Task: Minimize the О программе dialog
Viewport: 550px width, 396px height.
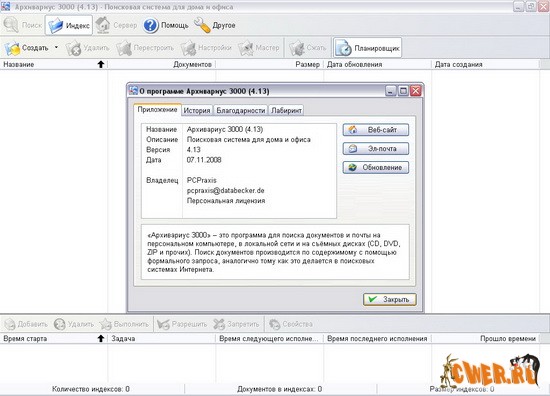Action: (x=391, y=91)
